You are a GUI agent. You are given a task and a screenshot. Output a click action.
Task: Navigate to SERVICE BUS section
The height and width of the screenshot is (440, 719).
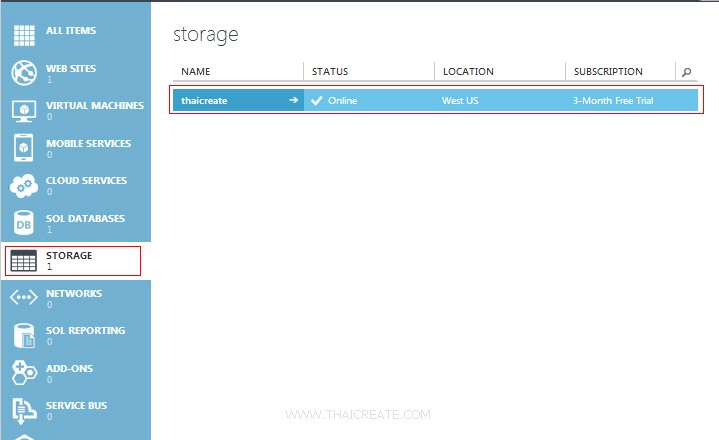[x=76, y=406]
